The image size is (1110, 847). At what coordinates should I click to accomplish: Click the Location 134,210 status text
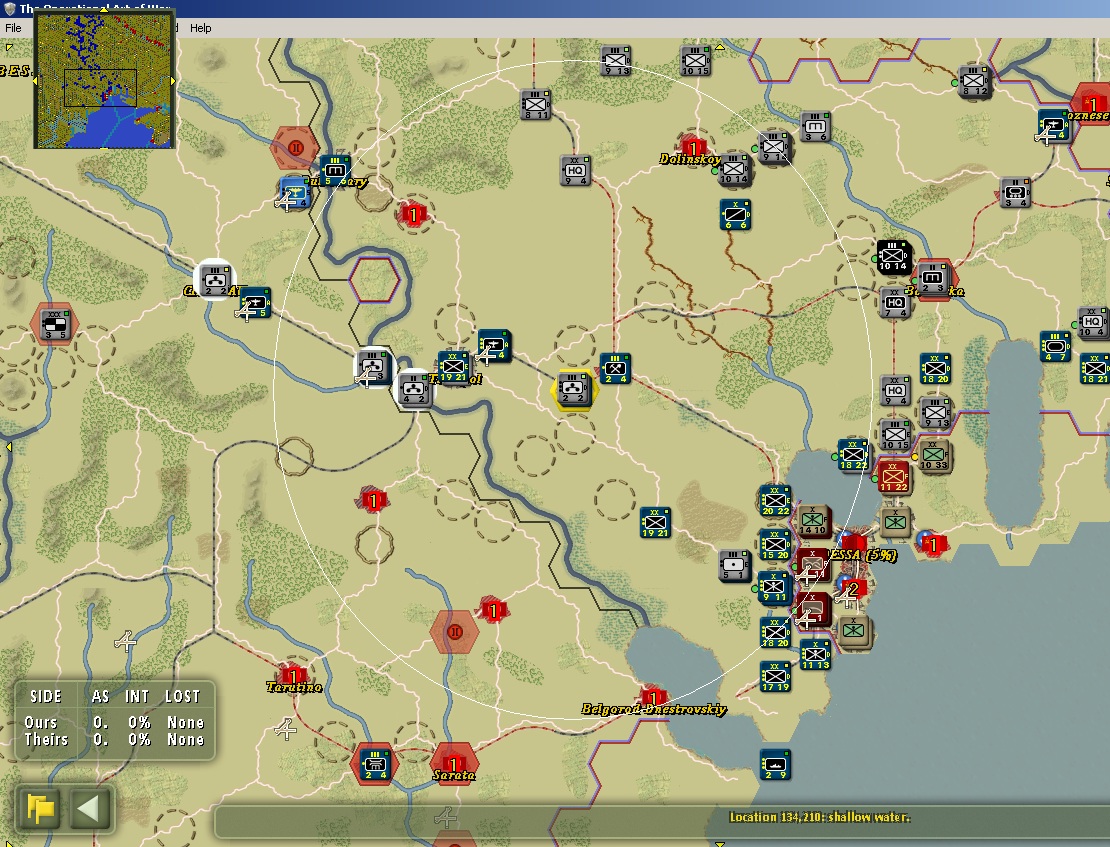[x=820, y=817]
